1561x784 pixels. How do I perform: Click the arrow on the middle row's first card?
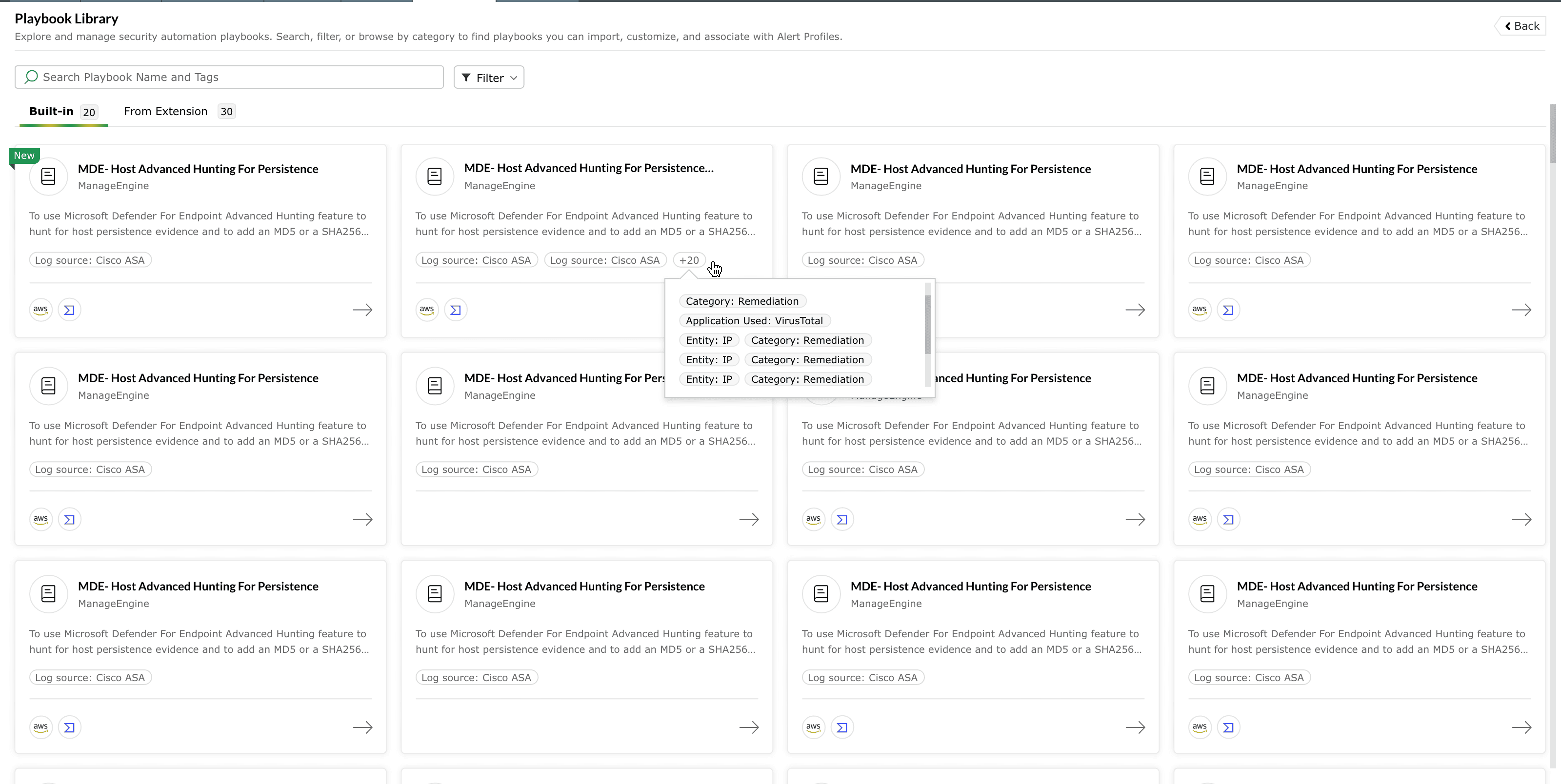(x=362, y=519)
